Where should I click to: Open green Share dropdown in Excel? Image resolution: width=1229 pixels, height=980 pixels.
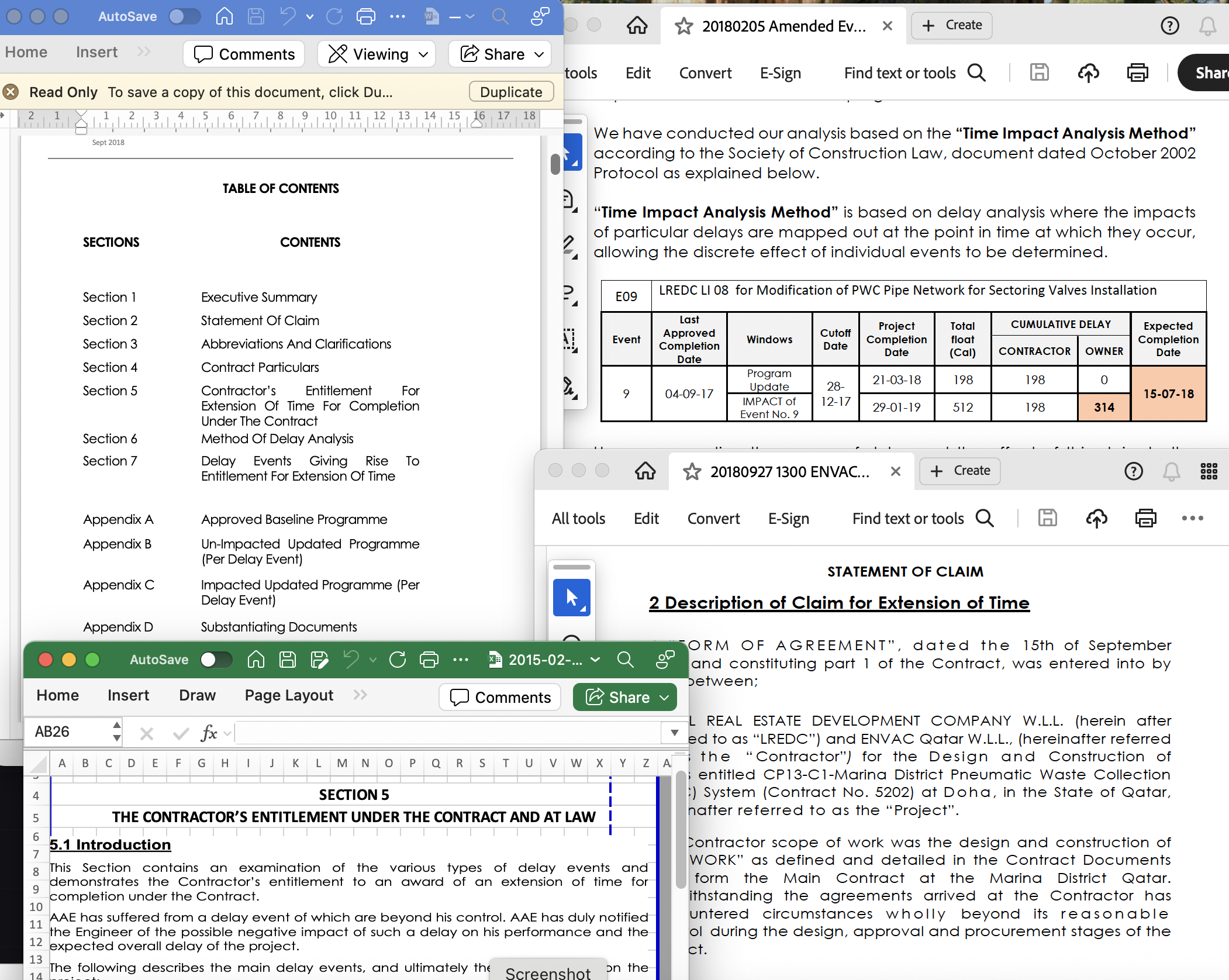click(625, 697)
